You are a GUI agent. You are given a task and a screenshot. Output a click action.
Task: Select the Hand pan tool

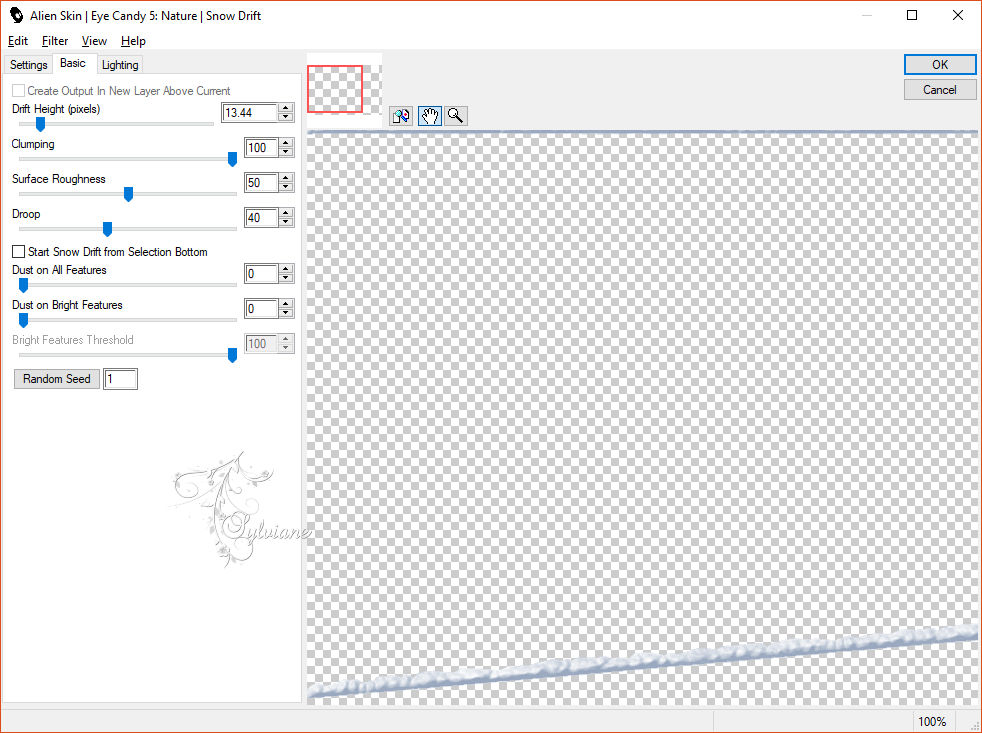(x=430, y=116)
